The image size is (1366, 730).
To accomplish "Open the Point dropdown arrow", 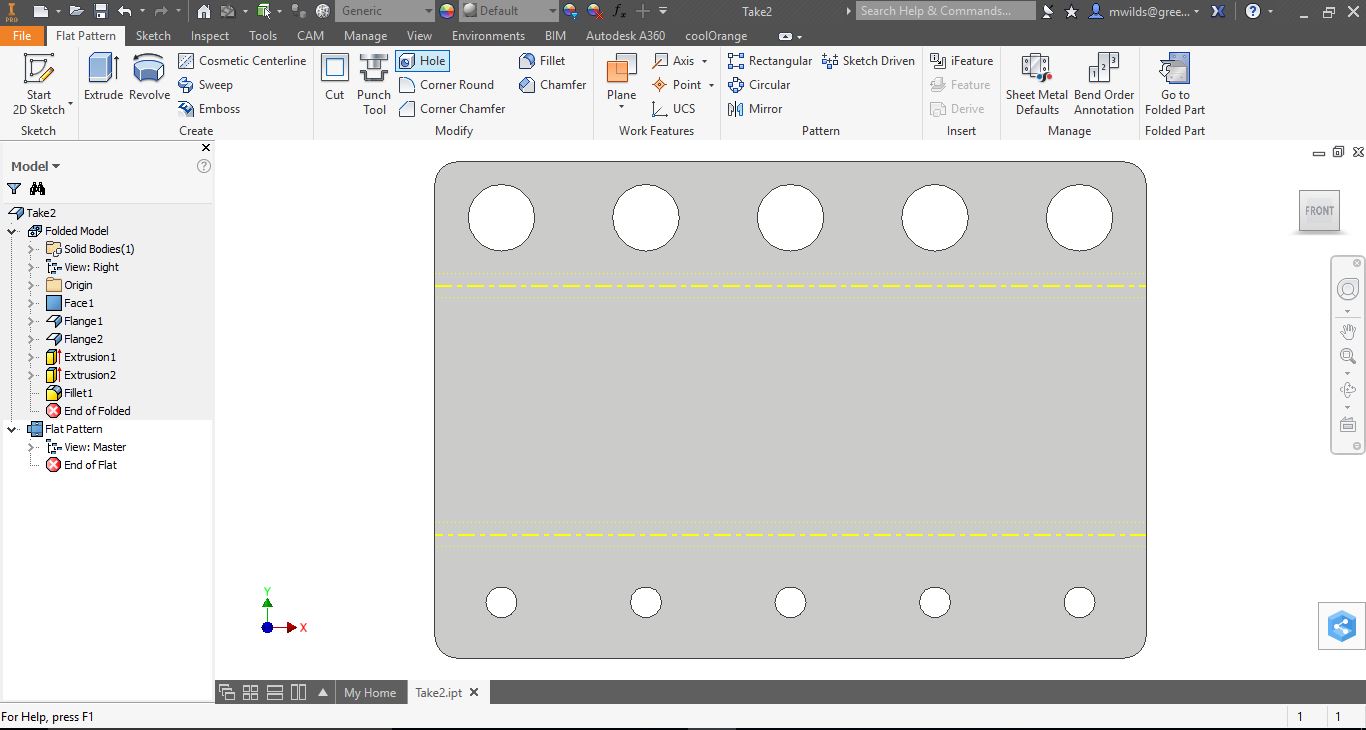I will [710, 85].
